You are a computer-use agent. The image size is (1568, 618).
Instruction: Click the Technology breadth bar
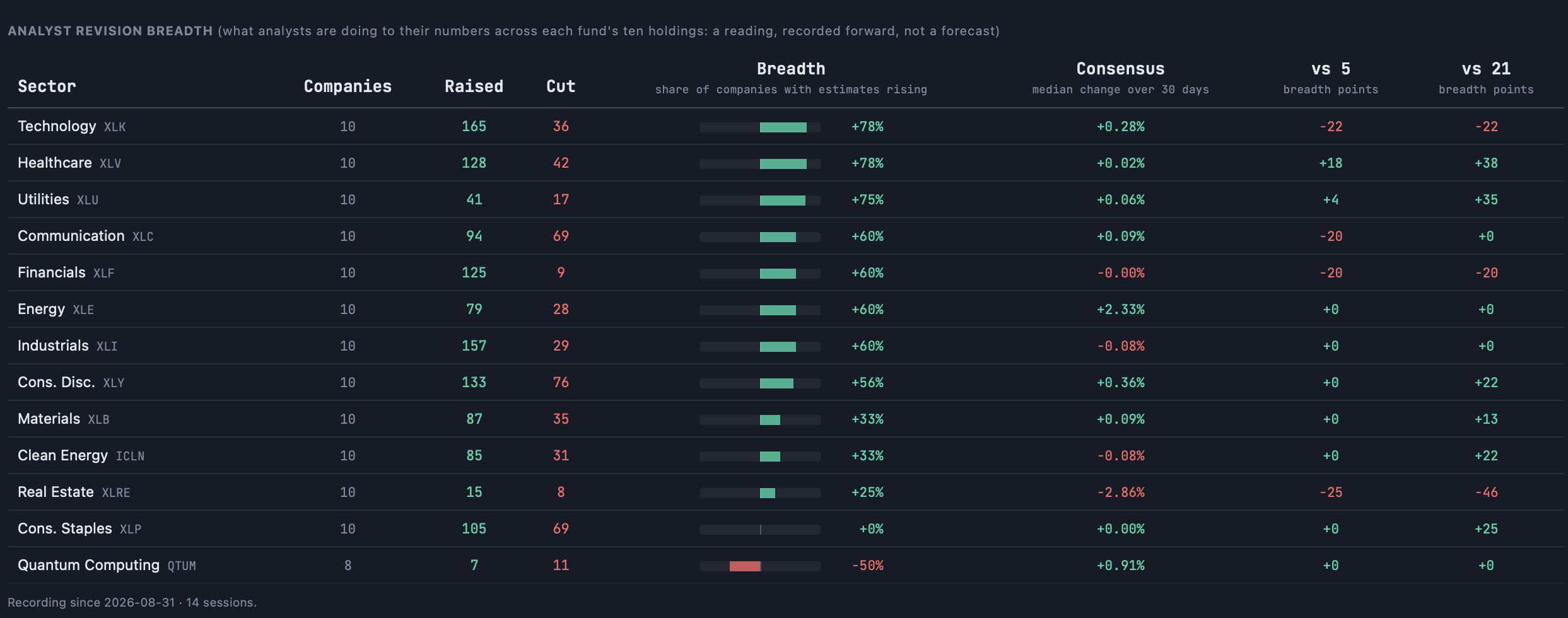(759, 127)
